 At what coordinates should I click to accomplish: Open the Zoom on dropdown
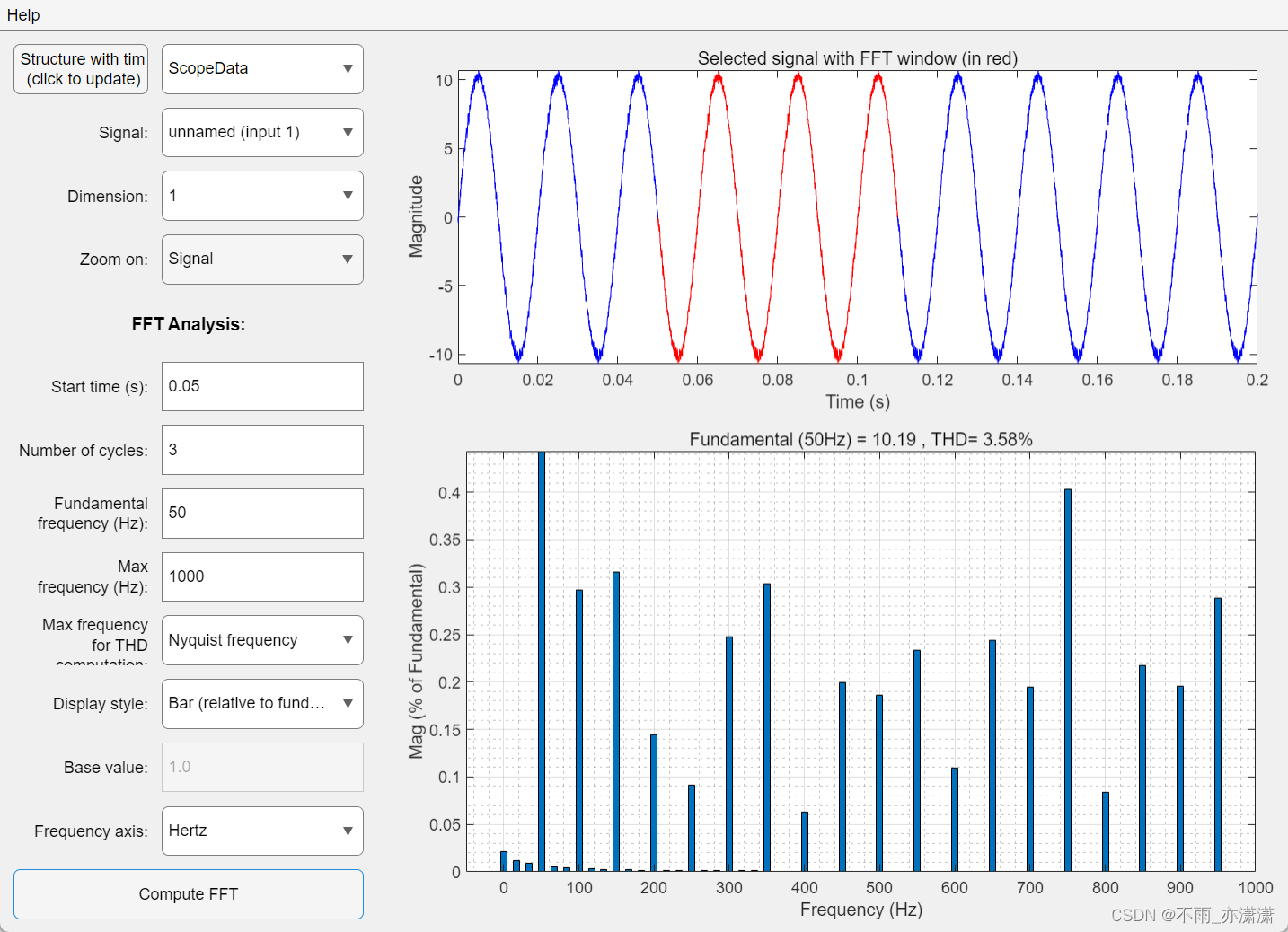point(262,259)
